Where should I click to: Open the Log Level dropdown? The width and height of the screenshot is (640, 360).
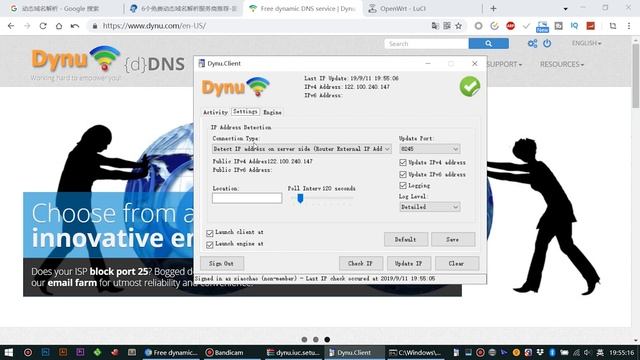pyautogui.click(x=430, y=207)
